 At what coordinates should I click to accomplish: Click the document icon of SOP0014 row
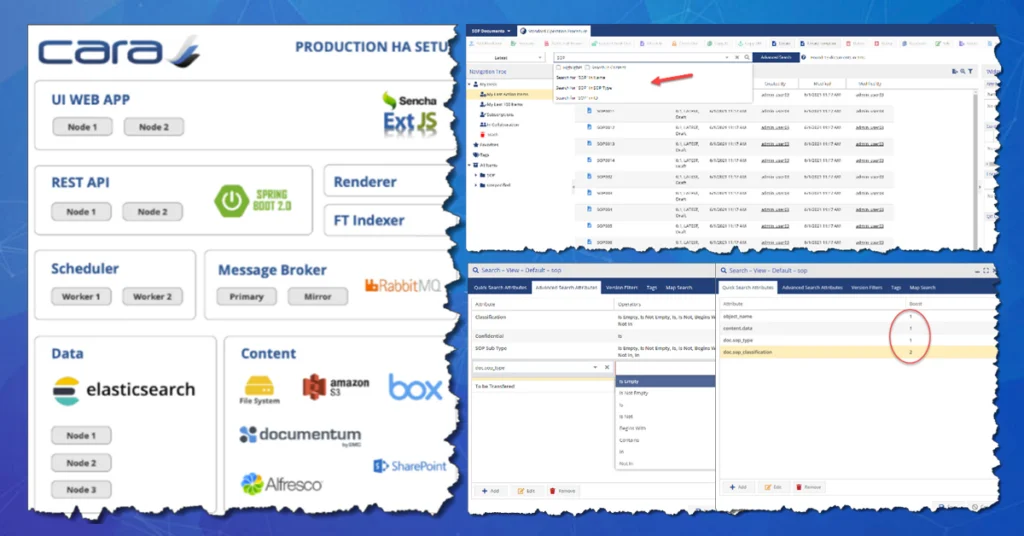tap(589, 159)
